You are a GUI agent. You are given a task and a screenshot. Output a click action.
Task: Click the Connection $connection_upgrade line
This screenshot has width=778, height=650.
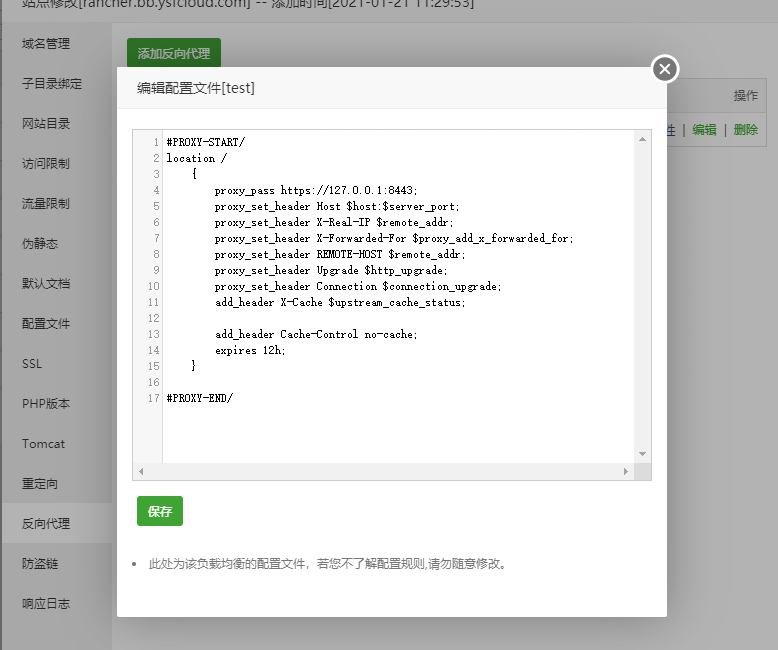coord(358,286)
